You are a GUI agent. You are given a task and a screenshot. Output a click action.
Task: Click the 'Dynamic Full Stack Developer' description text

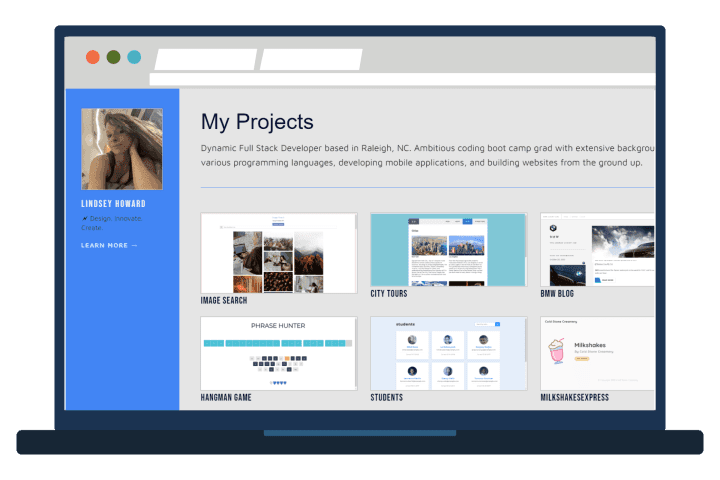click(428, 155)
